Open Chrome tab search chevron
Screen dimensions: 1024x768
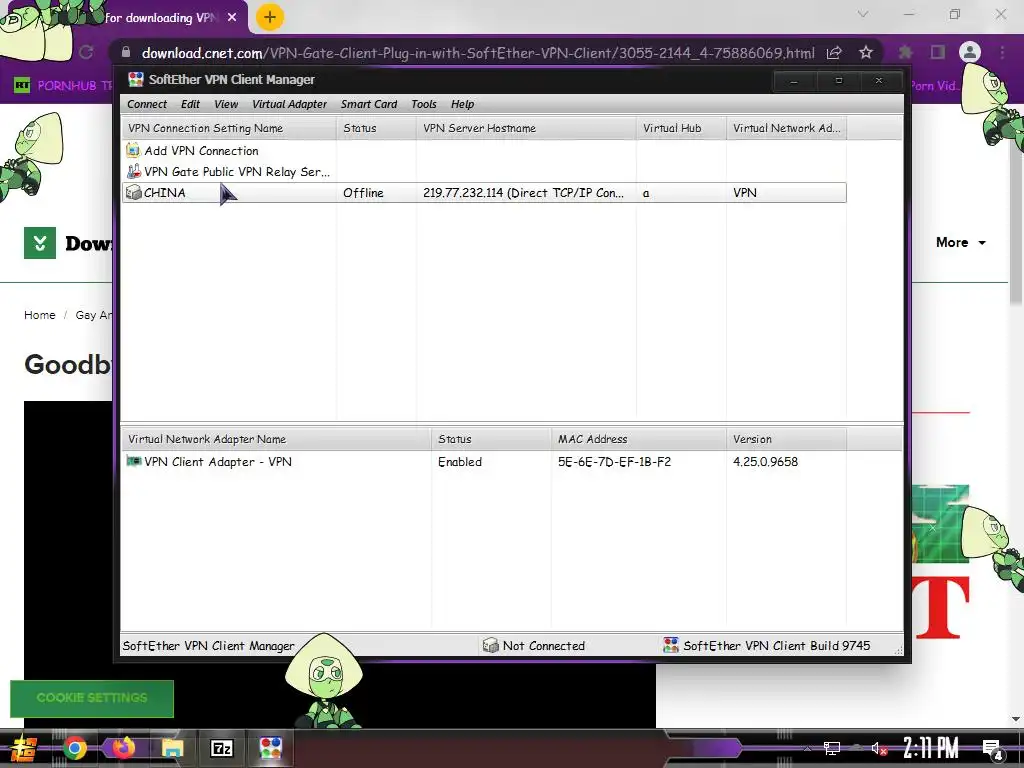coord(863,14)
